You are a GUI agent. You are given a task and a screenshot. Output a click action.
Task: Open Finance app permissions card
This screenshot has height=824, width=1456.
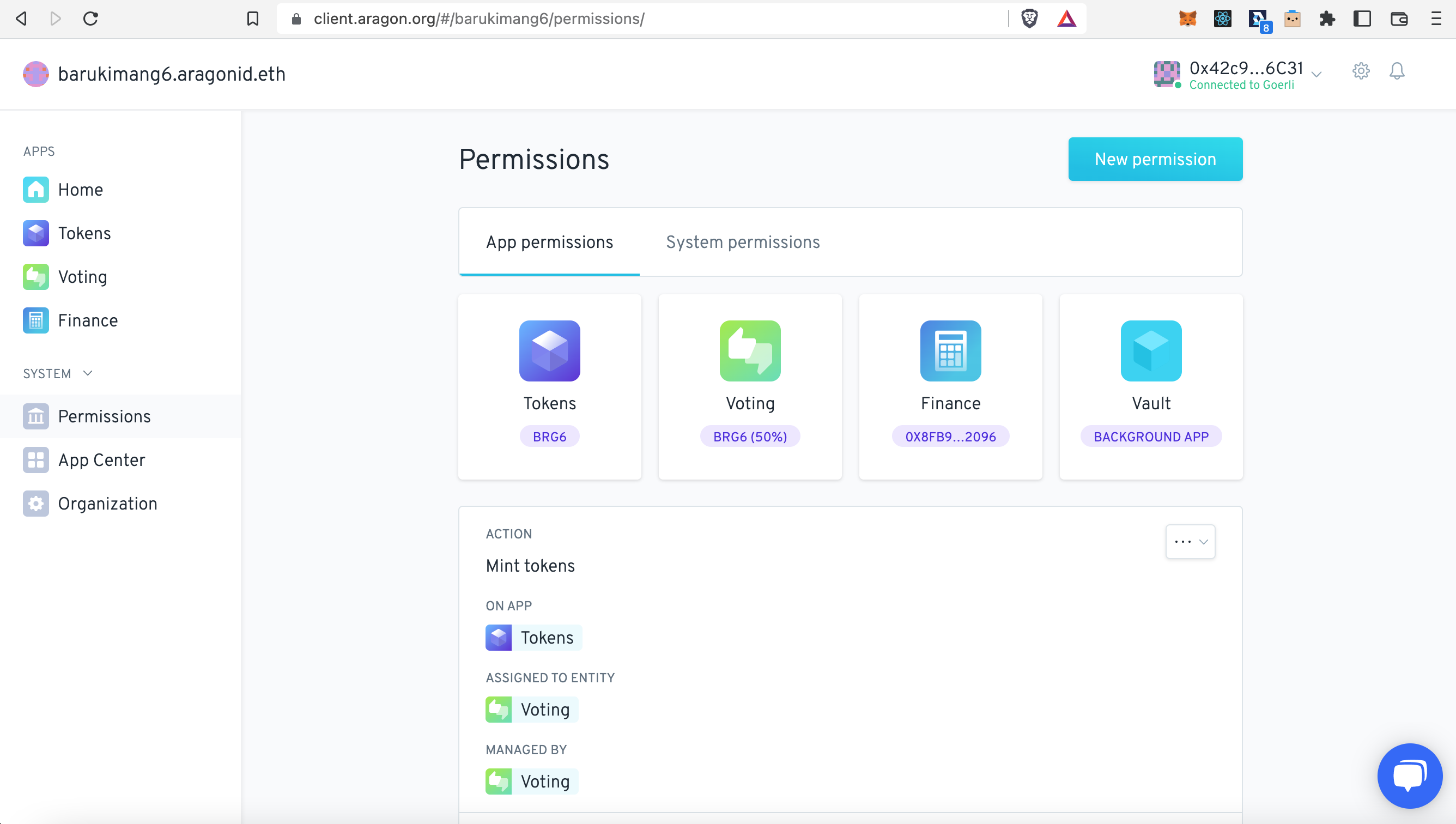point(950,387)
